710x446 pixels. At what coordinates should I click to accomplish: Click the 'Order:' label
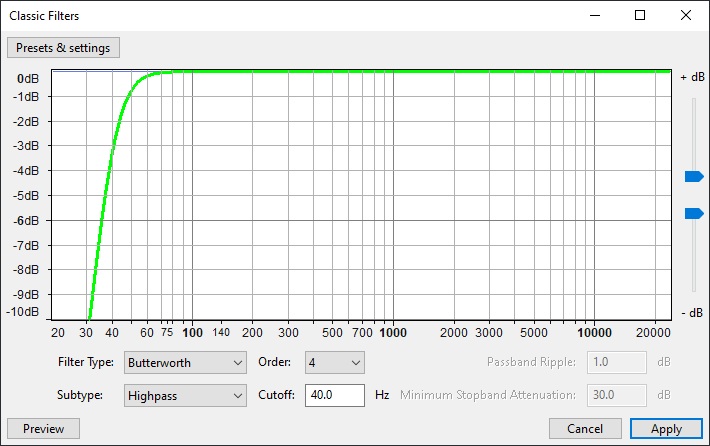pyautogui.click(x=274, y=362)
